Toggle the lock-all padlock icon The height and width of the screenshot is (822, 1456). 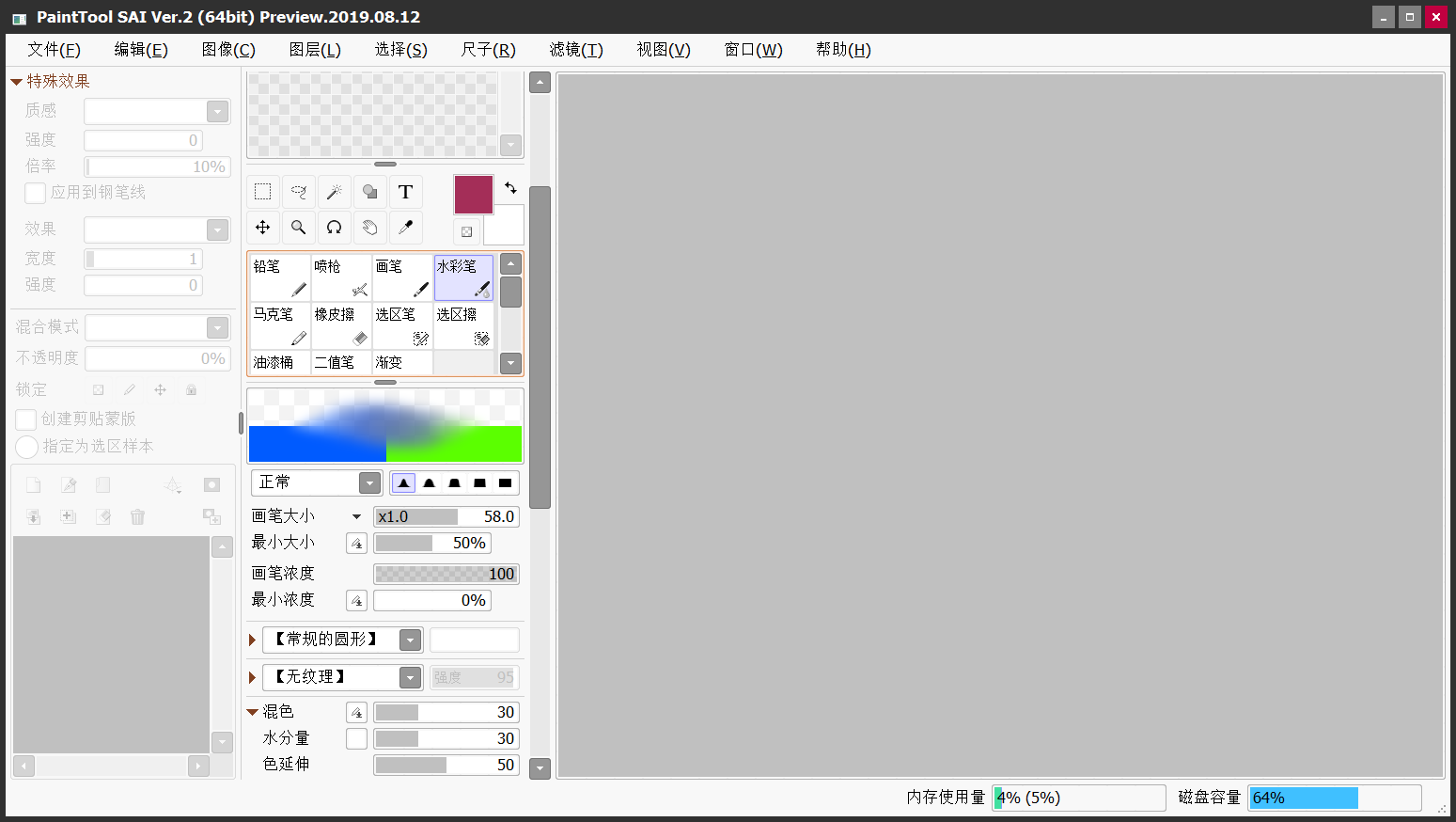click(192, 389)
